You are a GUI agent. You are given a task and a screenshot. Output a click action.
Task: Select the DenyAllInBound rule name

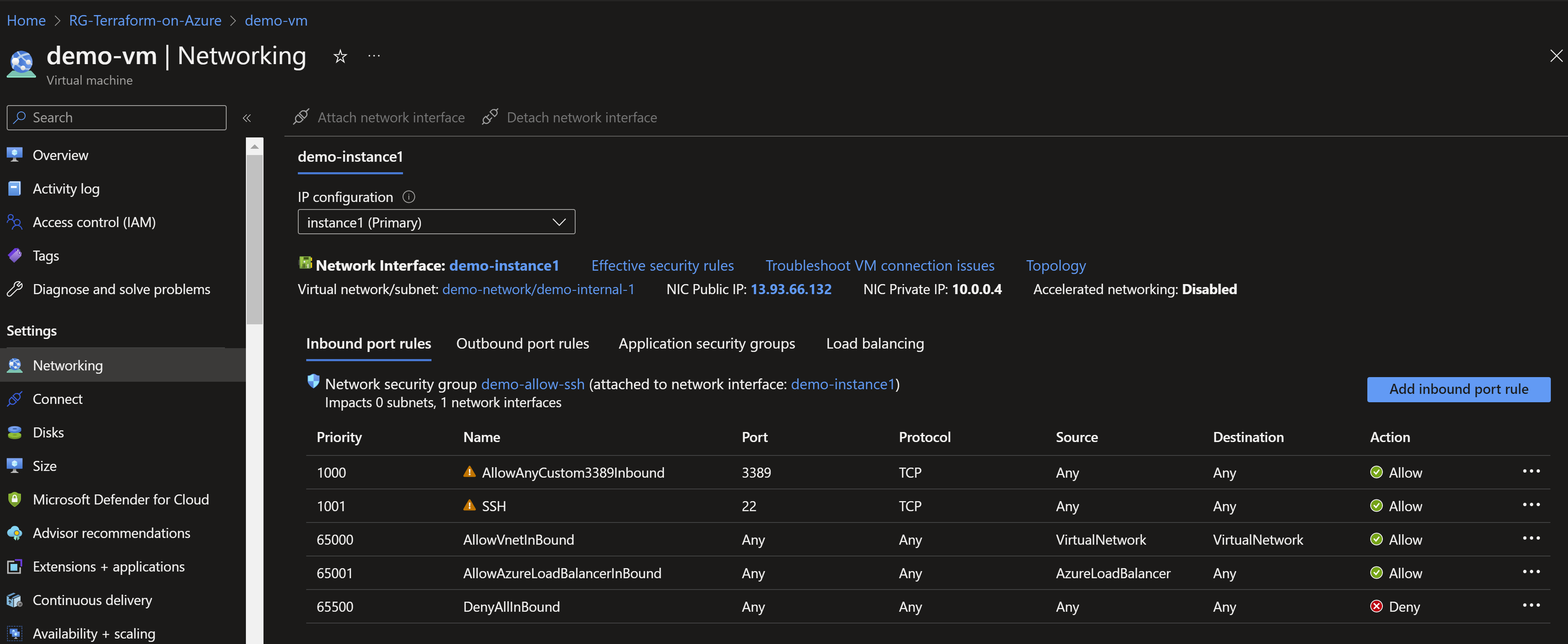(511, 607)
